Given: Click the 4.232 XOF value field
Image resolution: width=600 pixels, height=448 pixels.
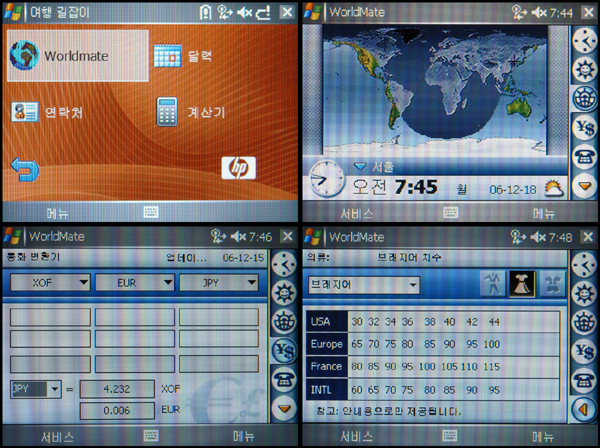Looking at the screenshot, I should click(117, 389).
